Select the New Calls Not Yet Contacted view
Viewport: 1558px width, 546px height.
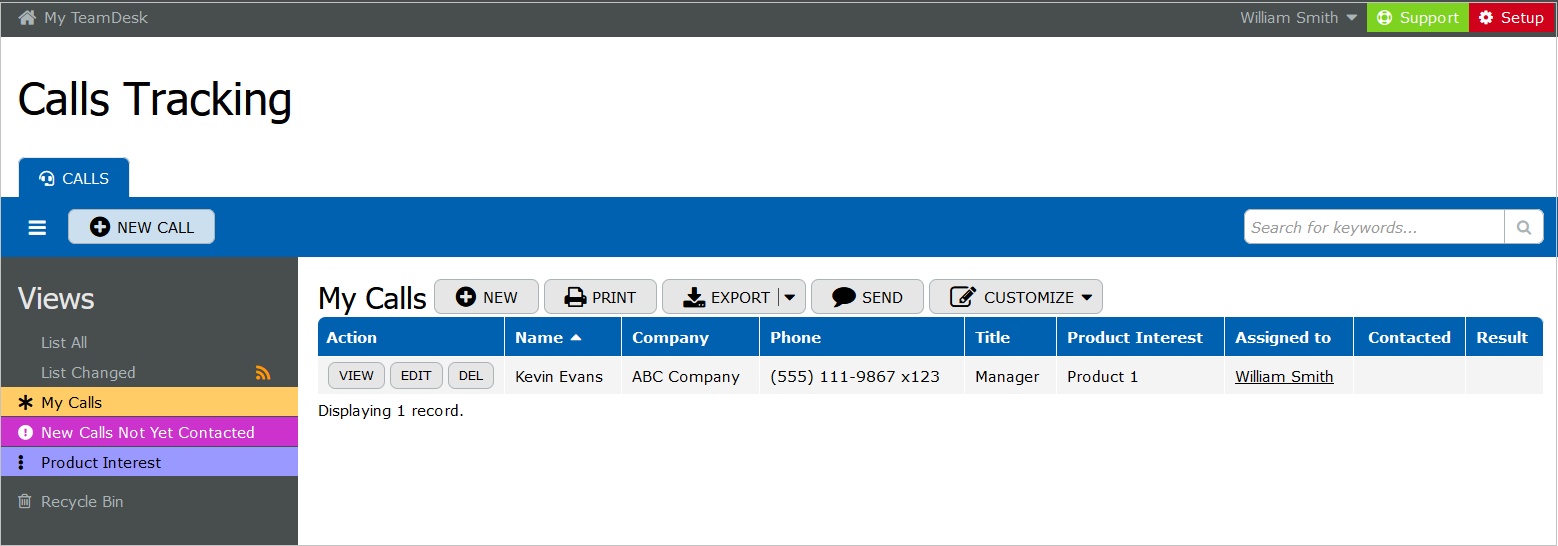[147, 432]
